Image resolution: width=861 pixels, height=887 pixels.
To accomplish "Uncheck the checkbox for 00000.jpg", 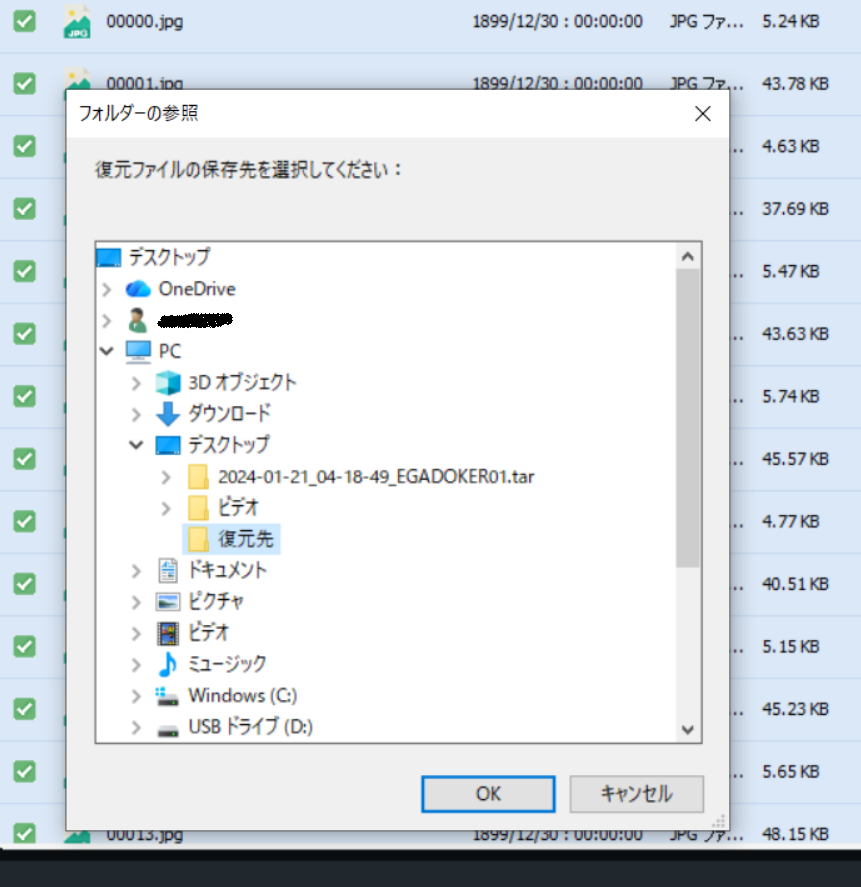I will click(x=24, y=21).
